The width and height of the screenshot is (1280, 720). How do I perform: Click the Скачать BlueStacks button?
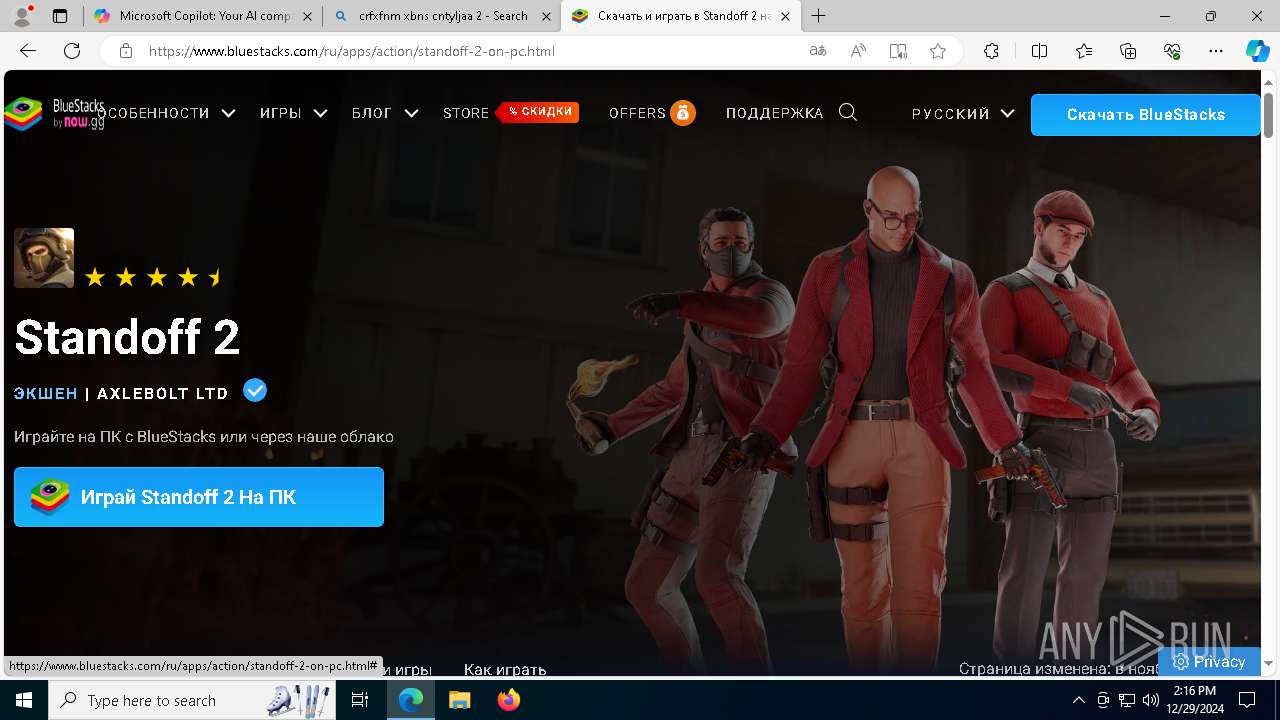pos(1145,114)
